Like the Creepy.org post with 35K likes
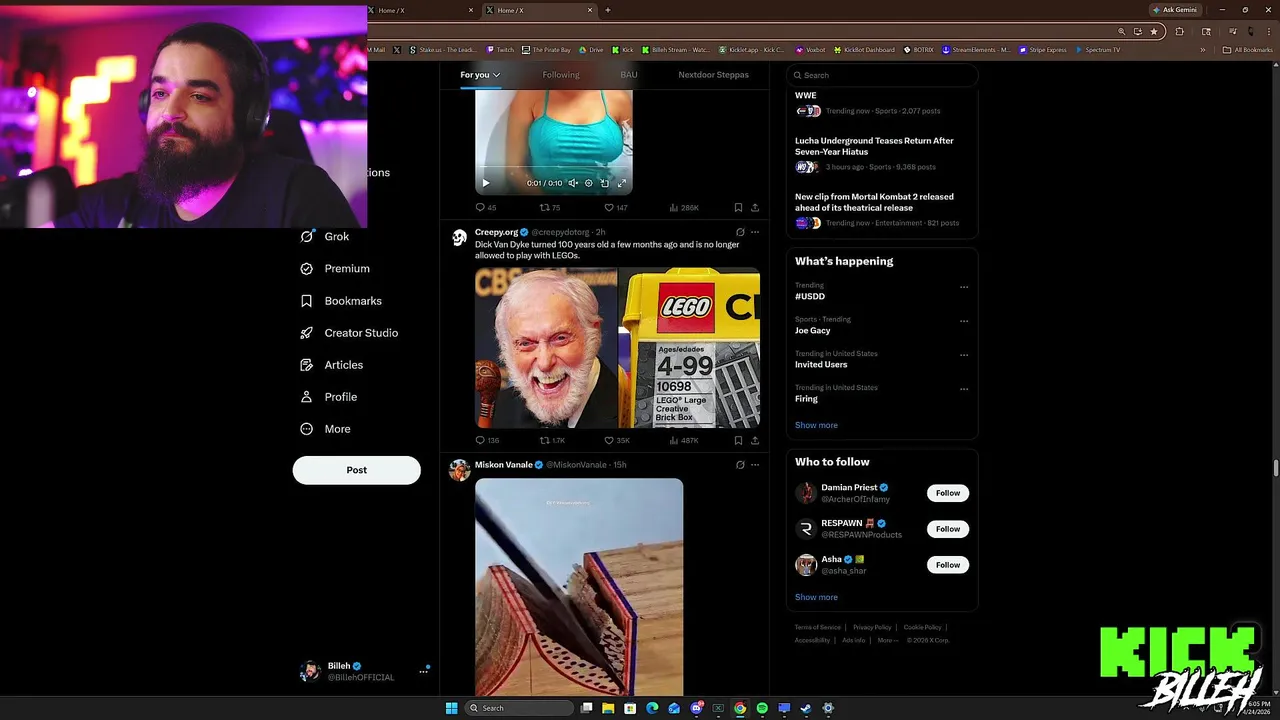Viewport: 1280px width, 720px height. 617,440
